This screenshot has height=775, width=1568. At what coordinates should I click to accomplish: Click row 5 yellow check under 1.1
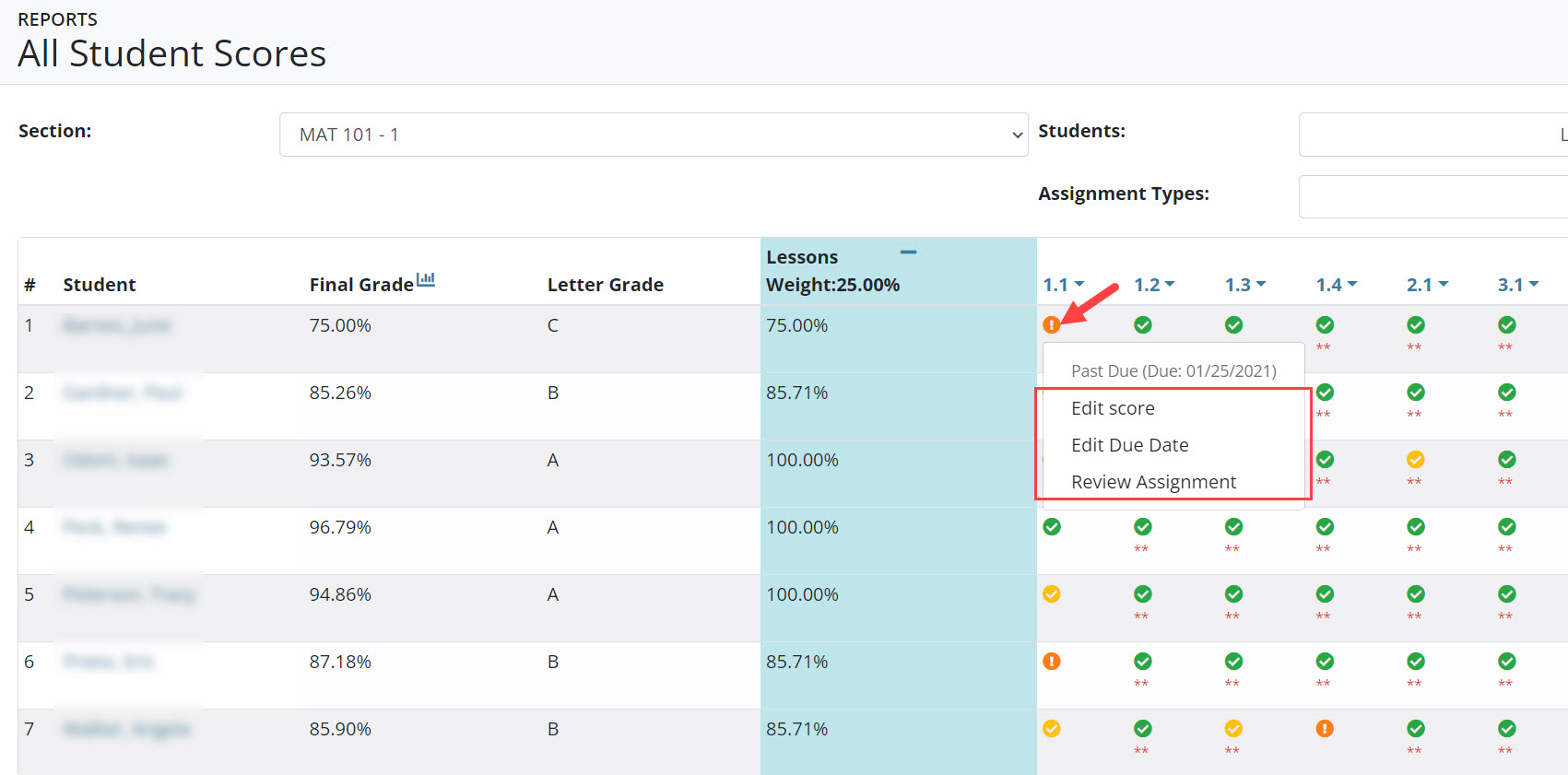tap(1052, 593)
